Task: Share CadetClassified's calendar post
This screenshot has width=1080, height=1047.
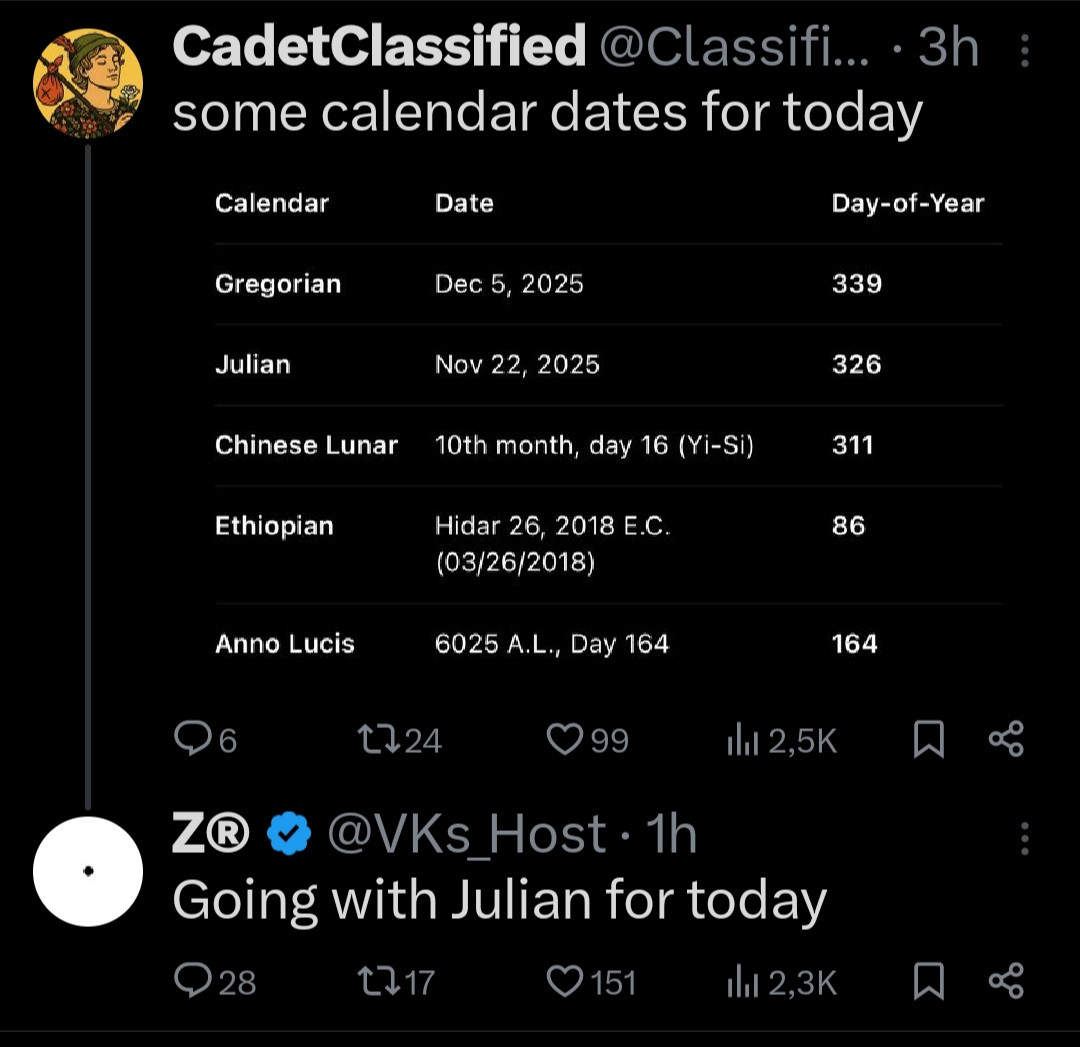Action: [x=1006, y=739]
